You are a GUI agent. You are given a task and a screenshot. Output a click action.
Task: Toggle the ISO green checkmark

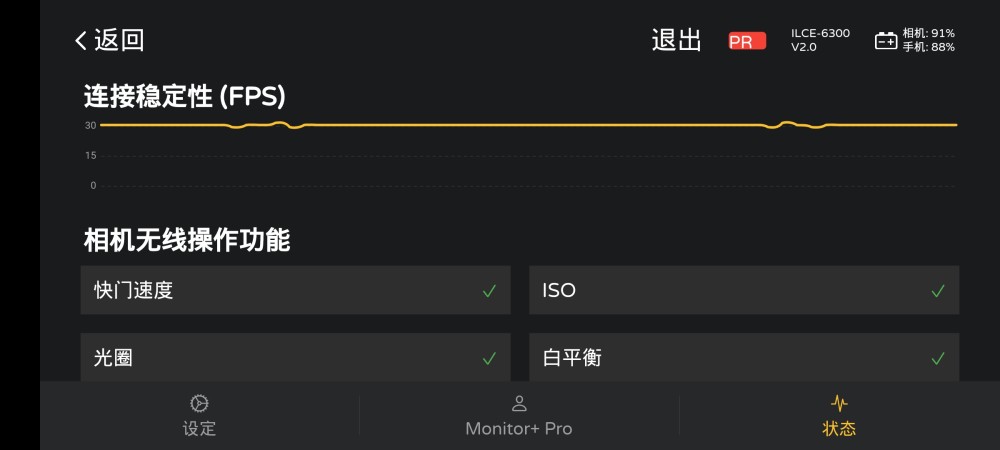click(937, 291)
